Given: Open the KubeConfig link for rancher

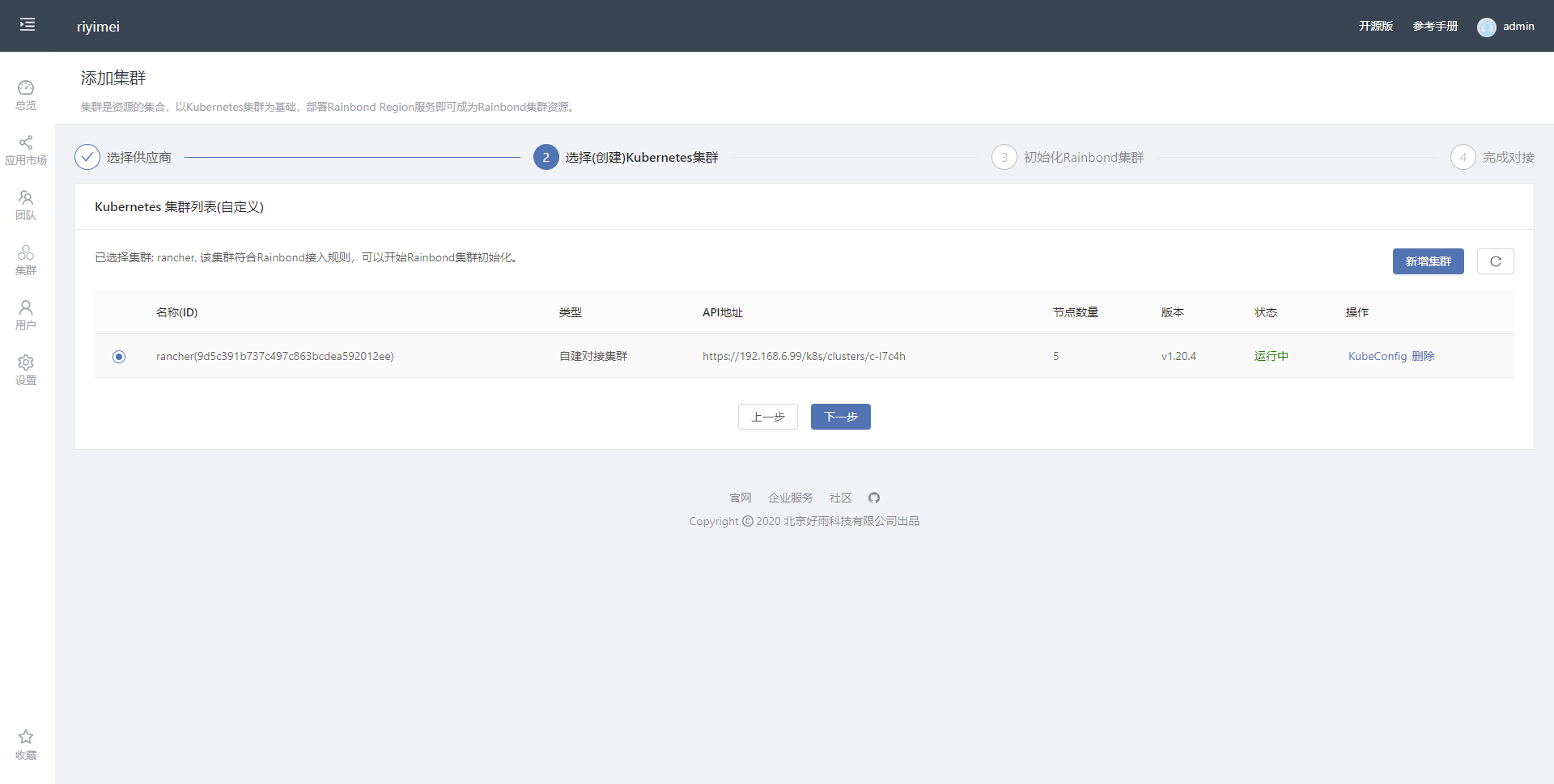Looking at the screenshot, I should [x=1378, y=356].
